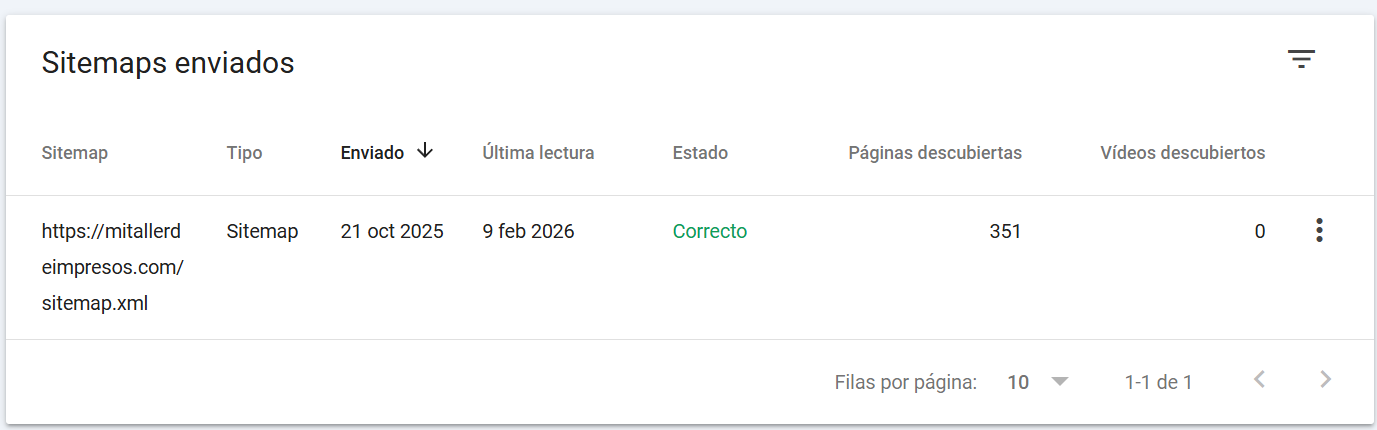Click the 9 feb 2026 last-read date
The height and width of the screenshot is (430, 1377).
click(528, 232)
